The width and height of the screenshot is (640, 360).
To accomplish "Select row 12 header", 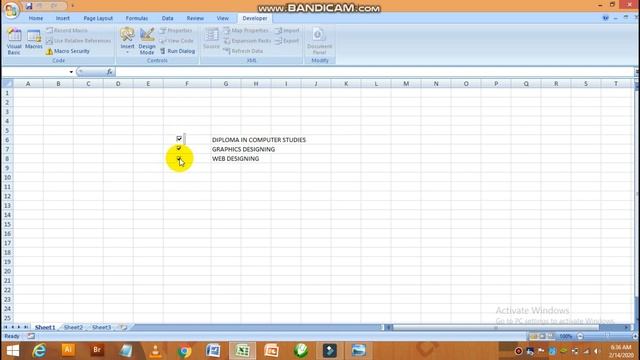I will tap(7, 196).
